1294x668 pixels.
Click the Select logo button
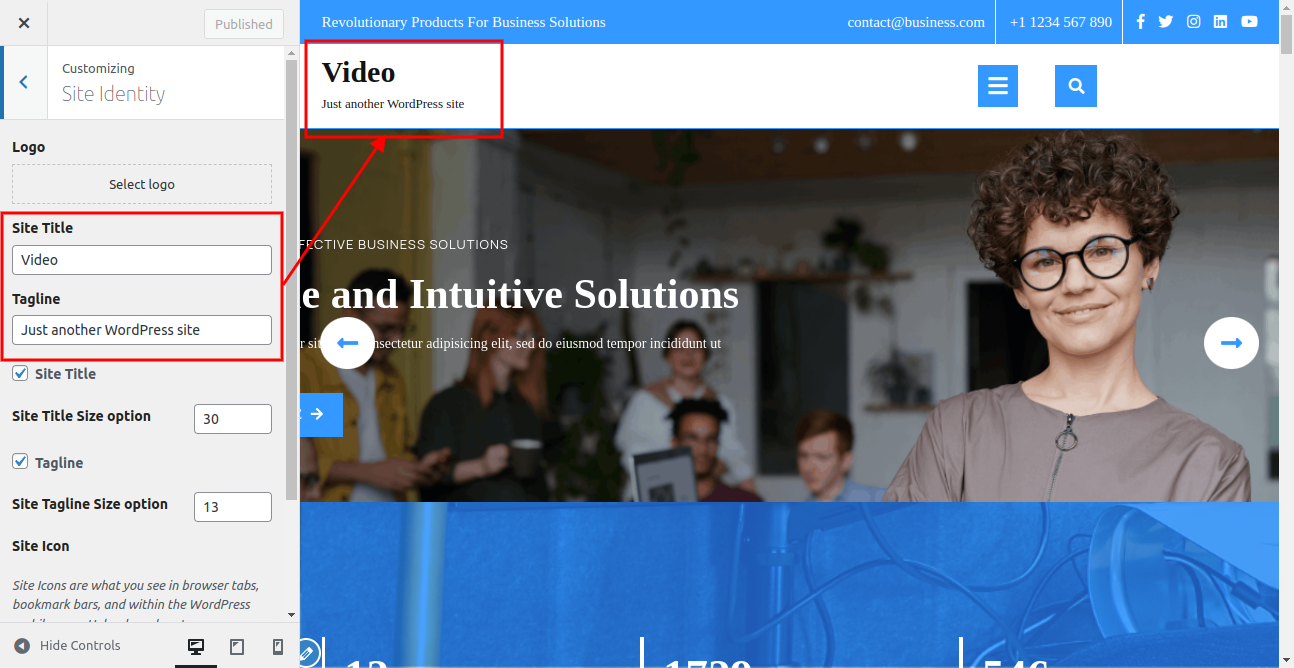[x=142, y=184]
